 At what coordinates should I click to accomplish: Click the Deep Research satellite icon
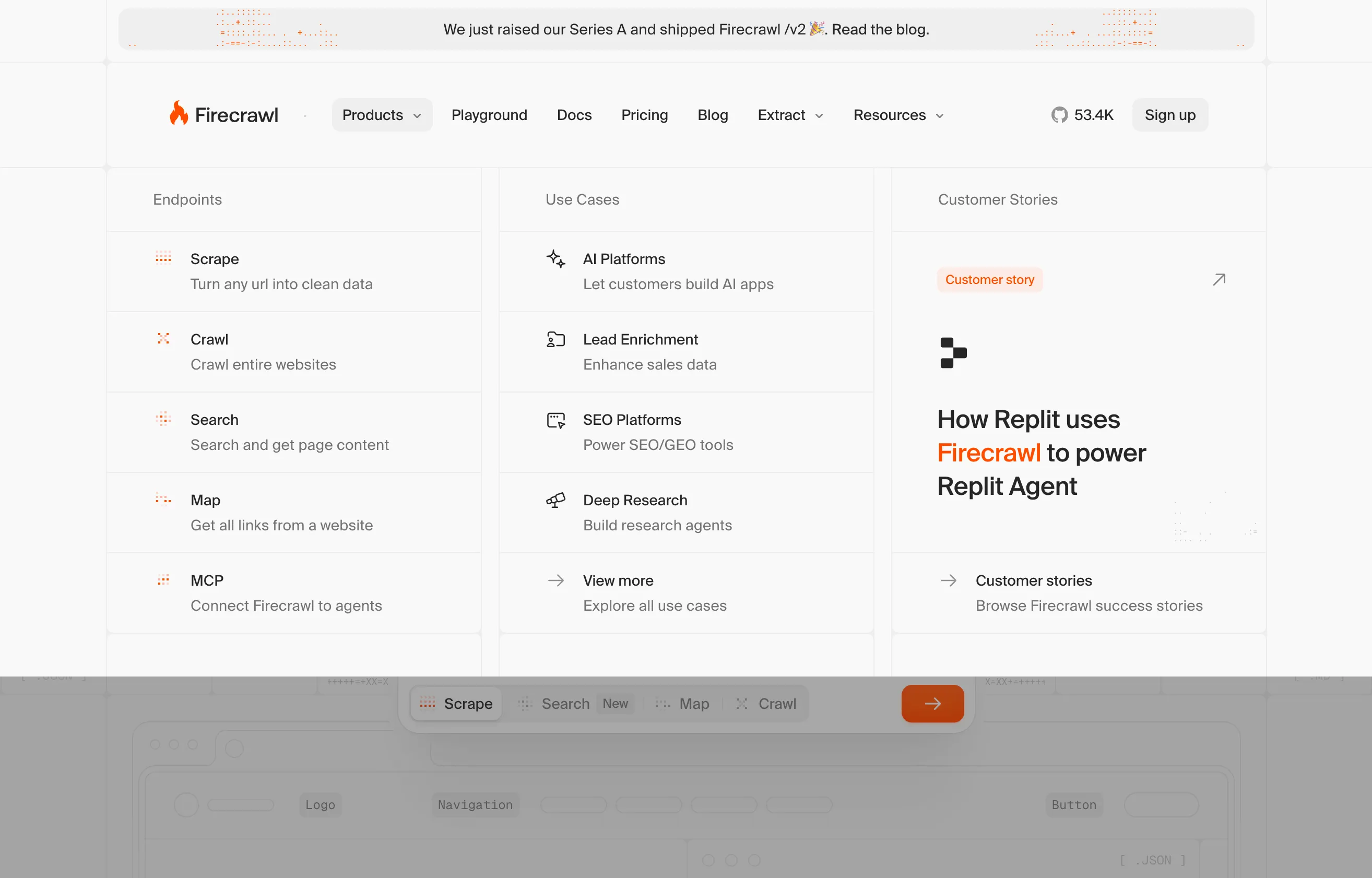tap(555, 500)
